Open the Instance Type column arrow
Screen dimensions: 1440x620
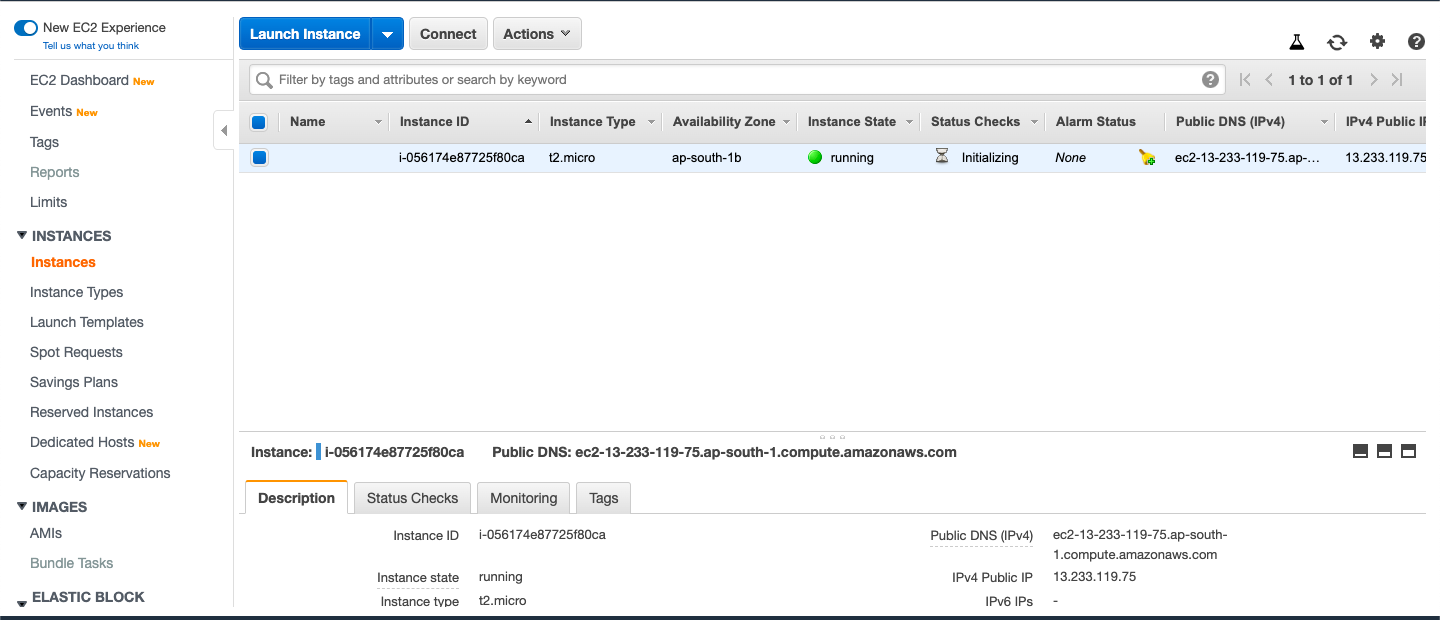point(651,122)
